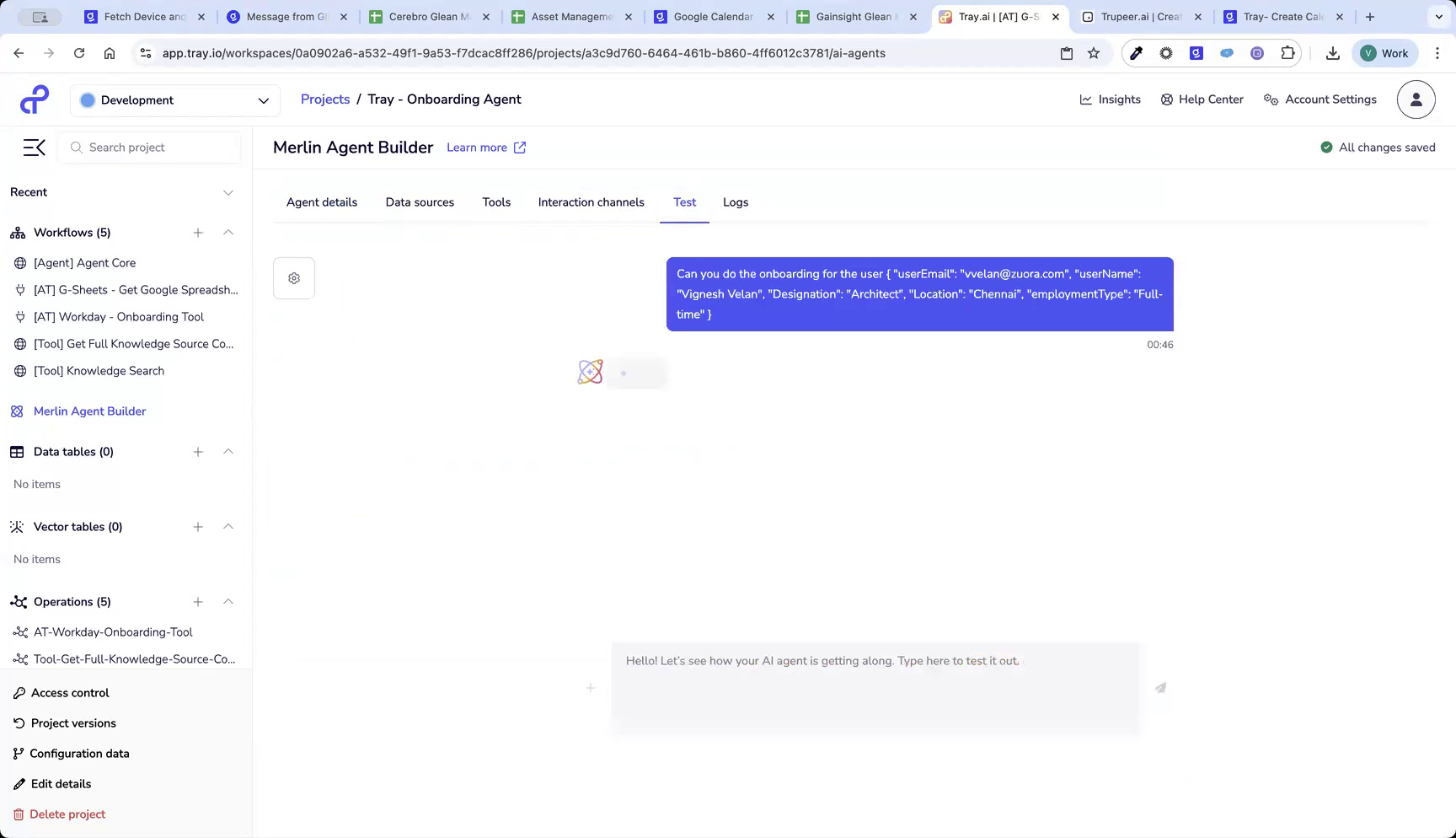Open the chat settings gear in Test panel
Screen dimensions: 1456x838
pos(293,277)
